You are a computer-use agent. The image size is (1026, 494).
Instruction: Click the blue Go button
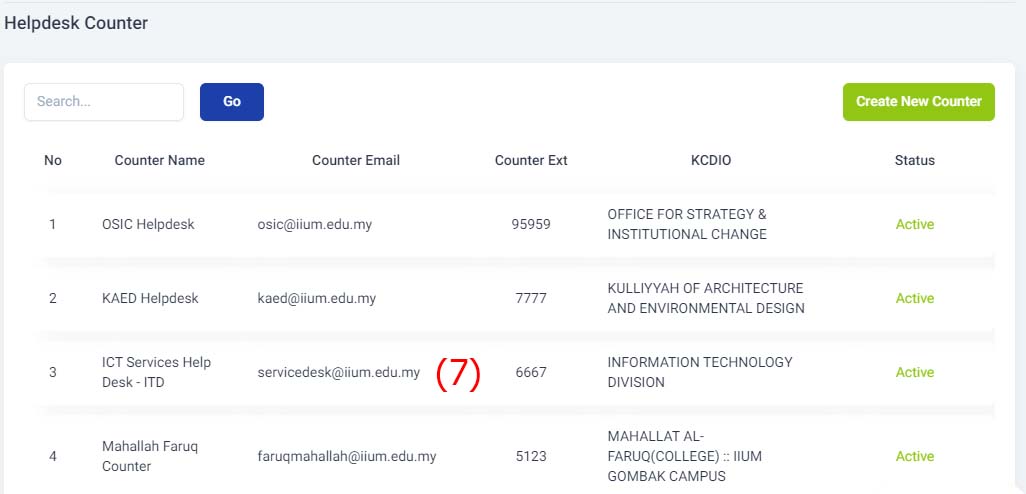232,102
